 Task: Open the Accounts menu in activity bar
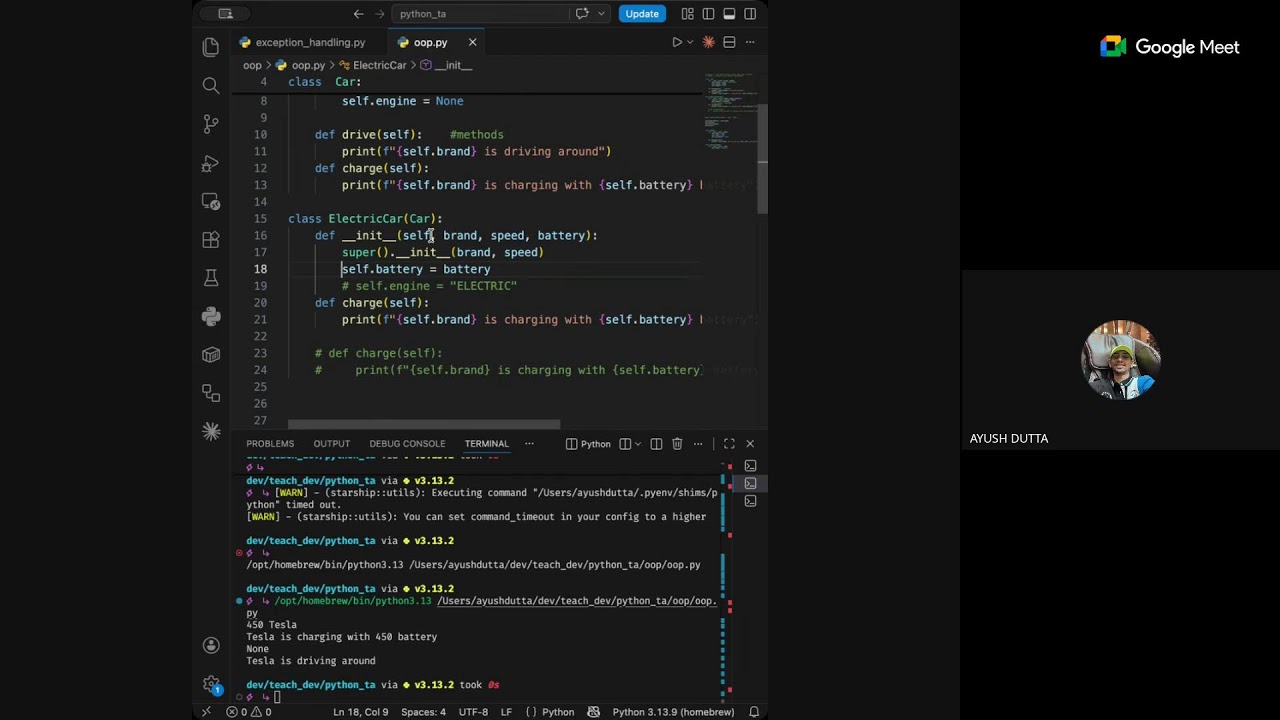click(211, 645)
